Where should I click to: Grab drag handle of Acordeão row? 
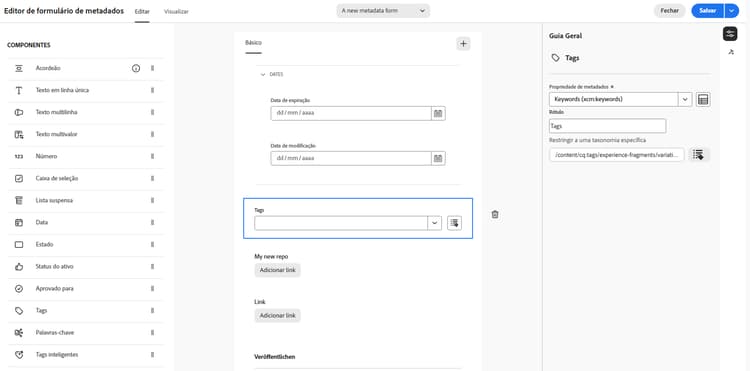153,68
